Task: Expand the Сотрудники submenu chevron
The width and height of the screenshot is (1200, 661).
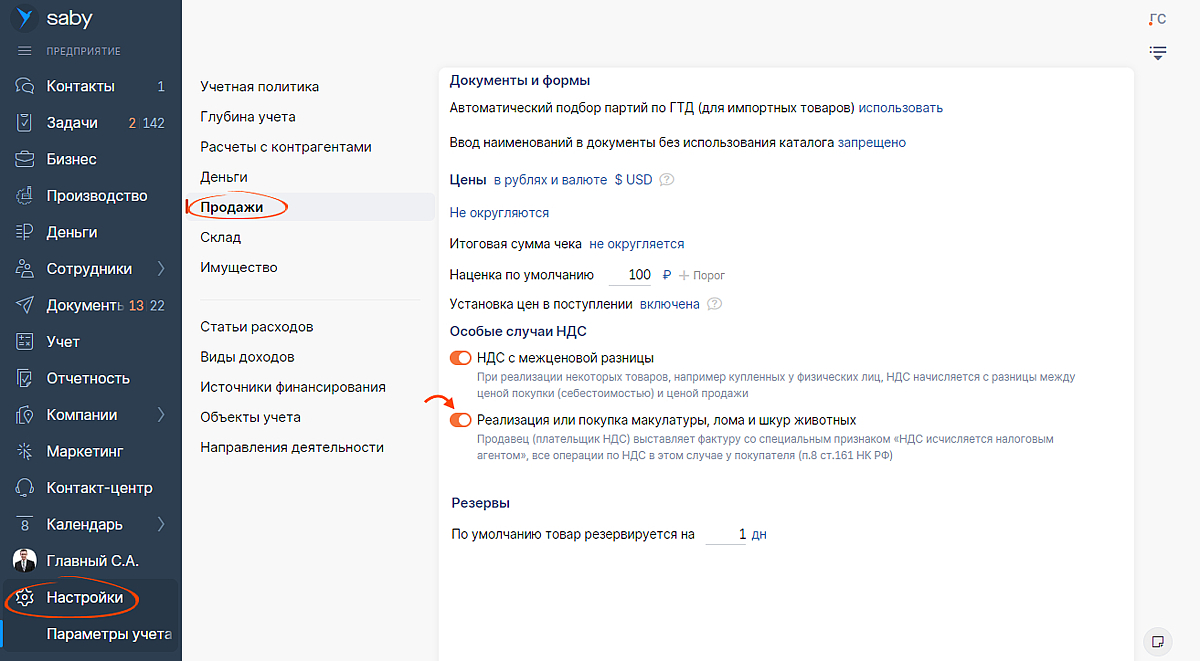Action: 161,269
